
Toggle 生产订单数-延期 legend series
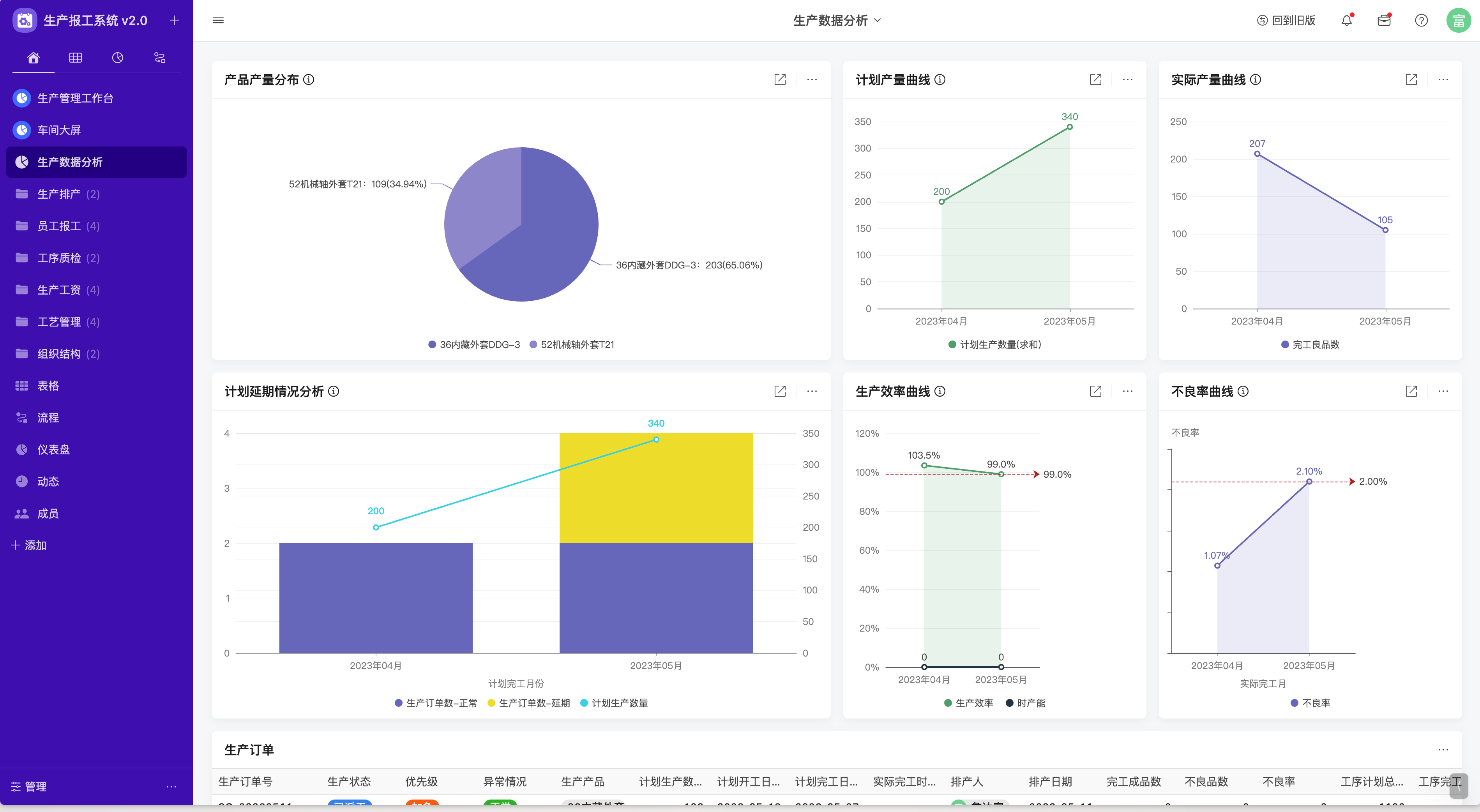528,703
